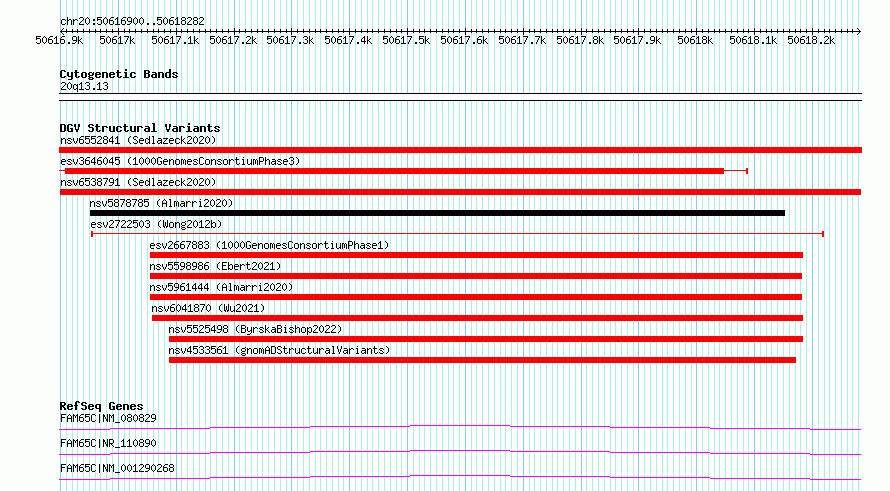This screenshot has width=890, height=491.
Task: Open gene FAM65C|NR_110890 label
Action: pyautogui.click(x=108, y=443)
